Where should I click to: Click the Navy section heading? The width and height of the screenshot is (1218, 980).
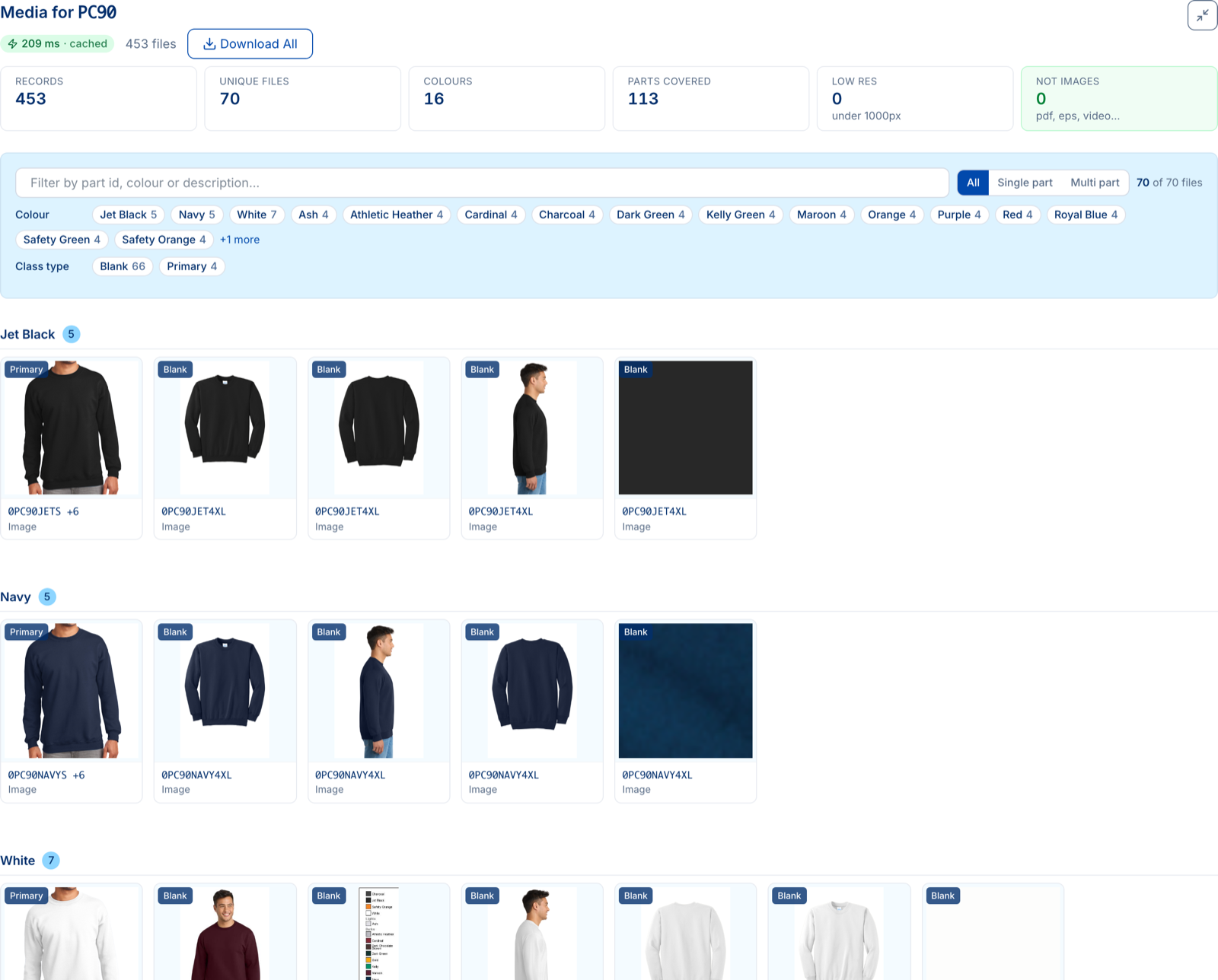pyautogui.click(x=15, y=597)
